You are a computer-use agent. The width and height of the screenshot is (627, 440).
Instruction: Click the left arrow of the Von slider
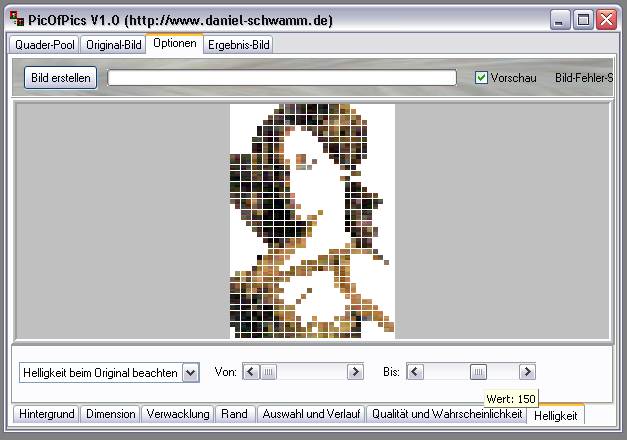(251, 372)
